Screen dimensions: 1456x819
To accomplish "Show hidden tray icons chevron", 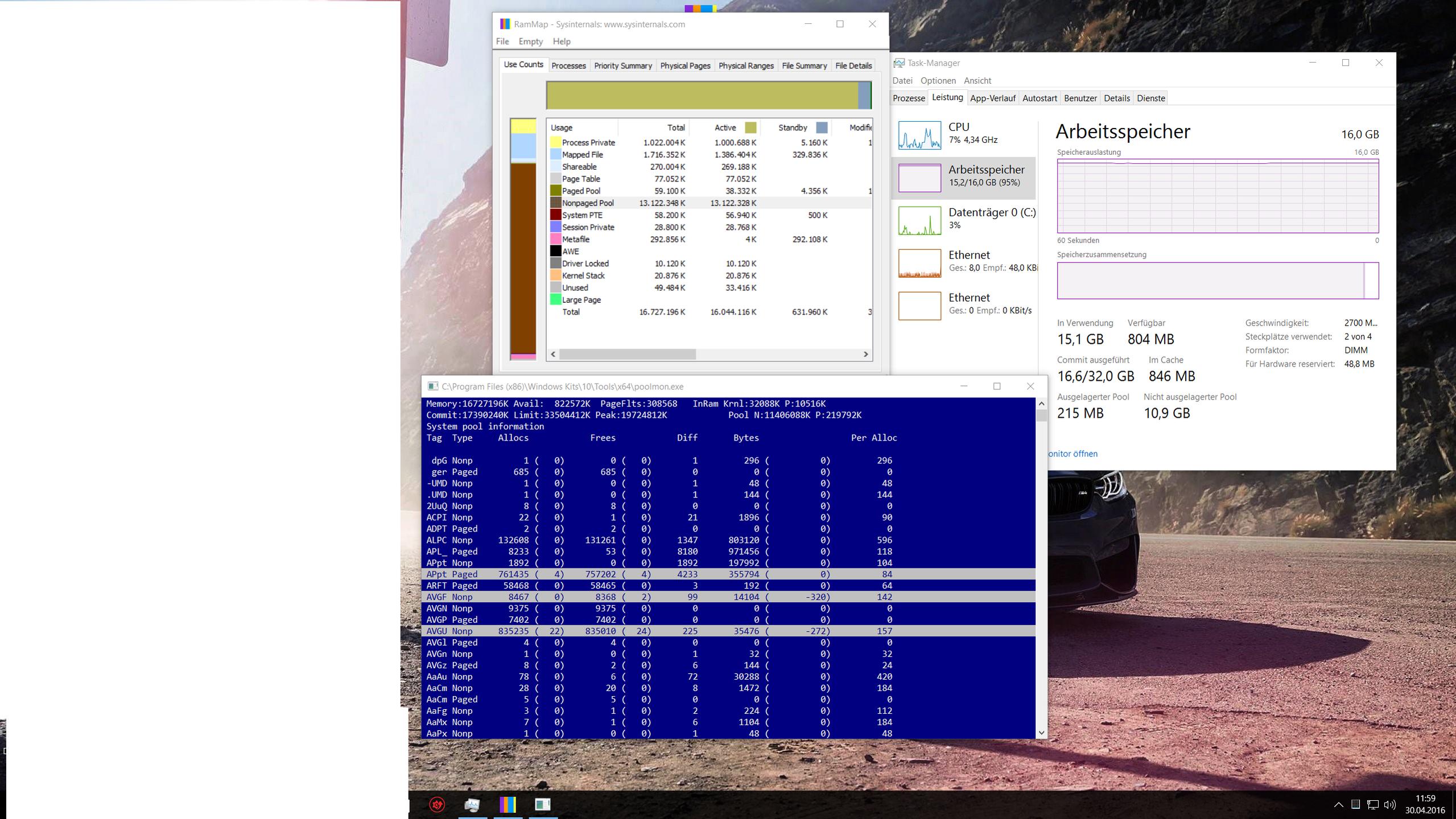I will pyautogui.click(x=1338, y=804).
